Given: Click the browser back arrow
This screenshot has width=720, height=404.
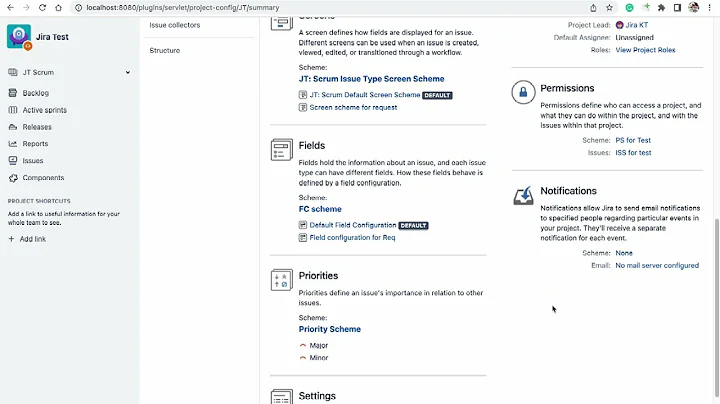Looking at the screenshot, I should [10, 8].
